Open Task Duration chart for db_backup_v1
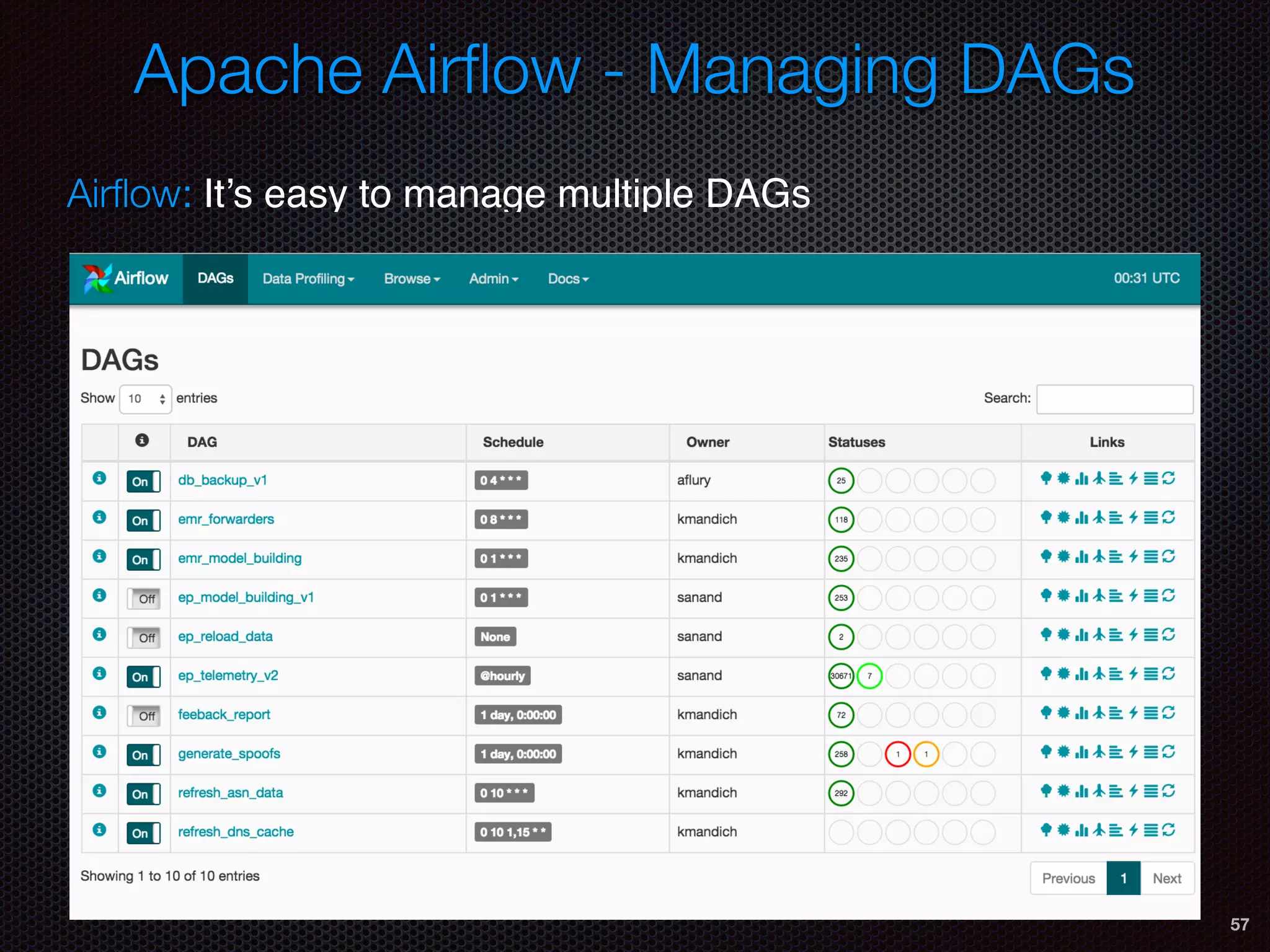The width and height of the screenshot is (1270, 952). 1081,478
